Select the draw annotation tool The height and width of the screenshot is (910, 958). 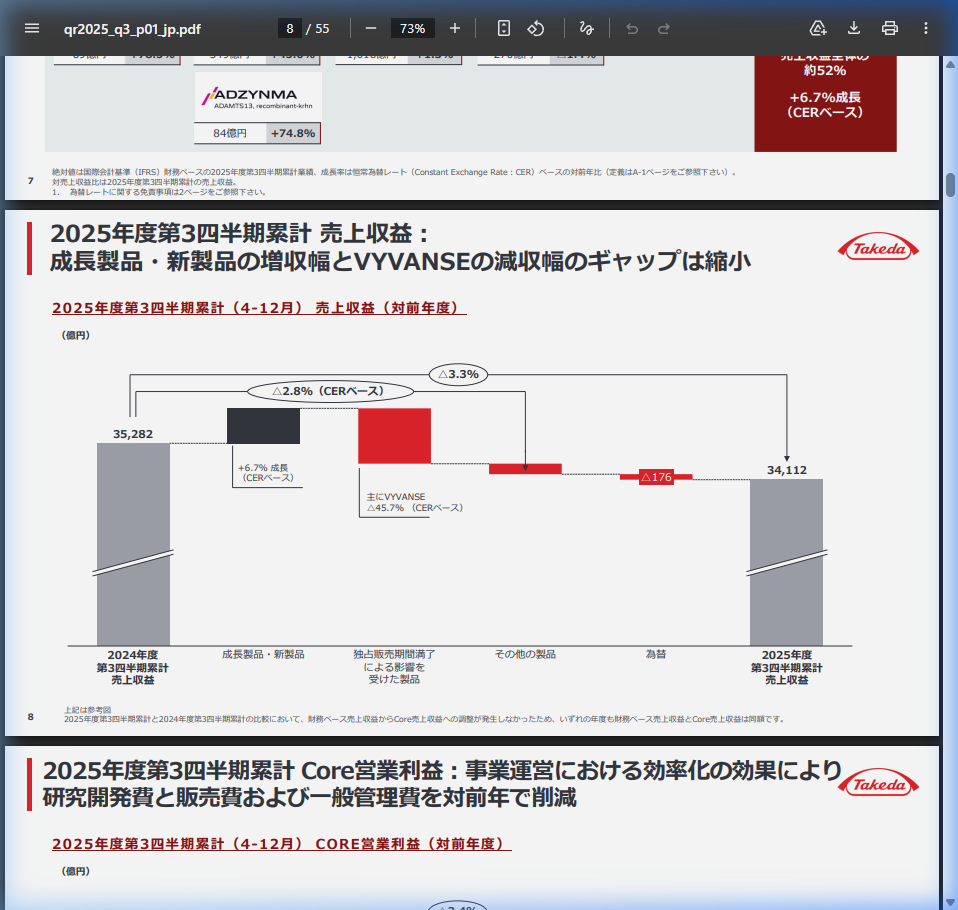pyautogui.click(x=587, y=28)
